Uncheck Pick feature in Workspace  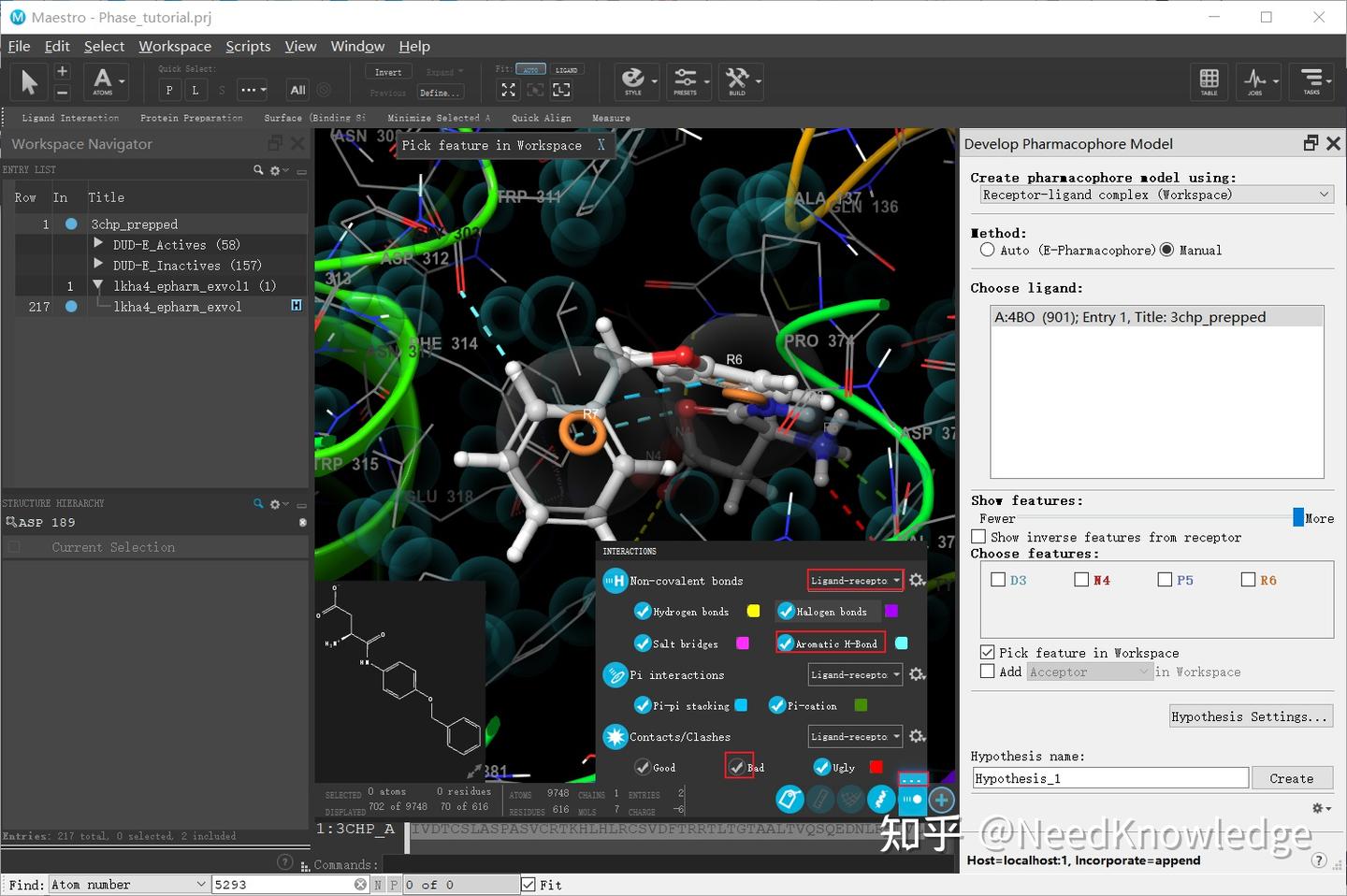click(987, 653)
